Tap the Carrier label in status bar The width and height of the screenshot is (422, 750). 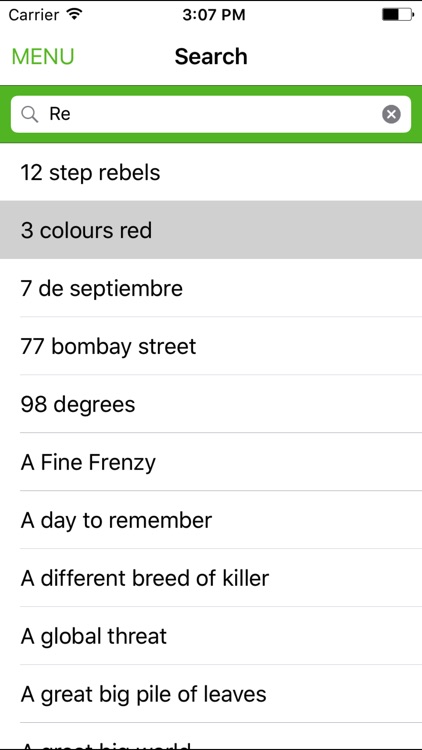click(x=35, y=15)
